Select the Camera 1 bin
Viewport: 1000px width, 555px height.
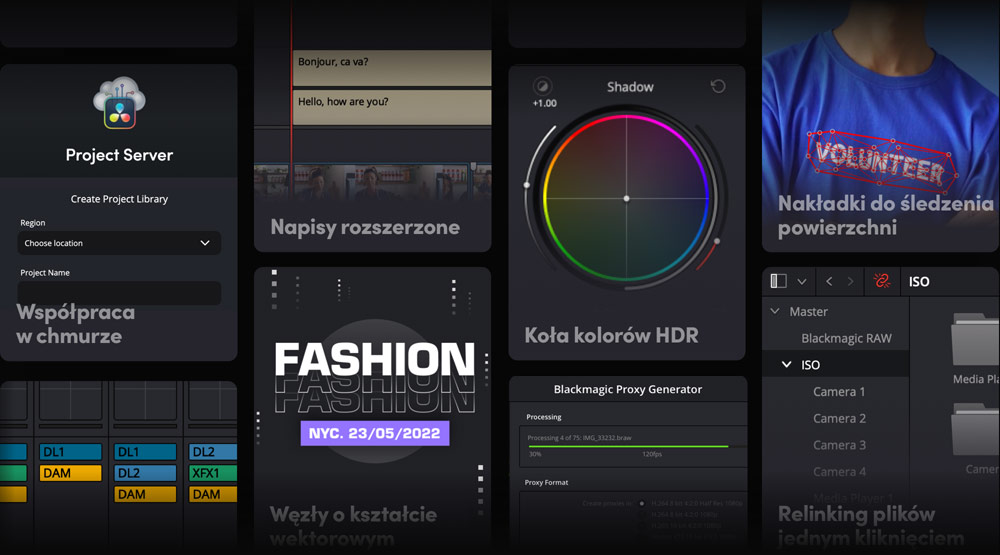click(839, 392)
